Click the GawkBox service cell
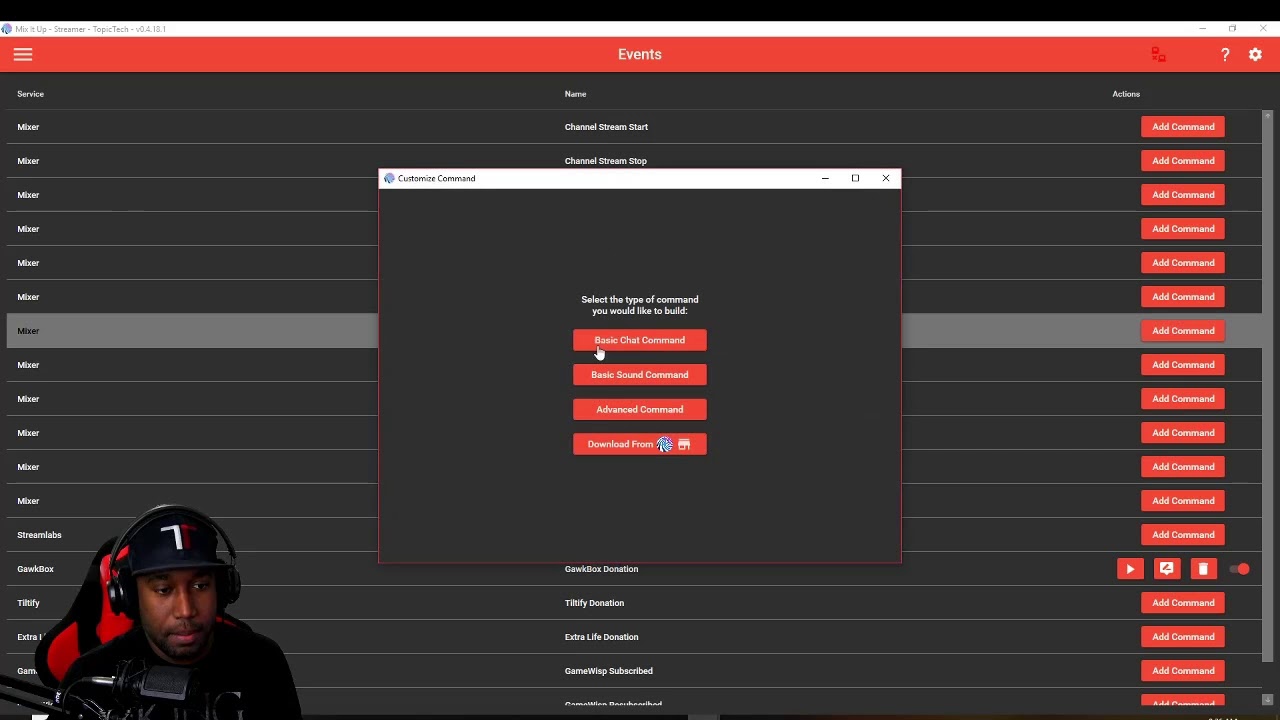Image resolution: width=1280 pixels, height=720 pixels. coord(35,569)
